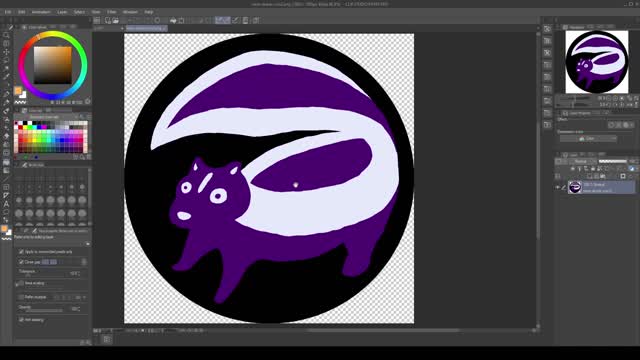Click the Navigator skunk preview thumbnail
Image resolution: width=640 pixels, height=360 pixels.
[597, 62]
